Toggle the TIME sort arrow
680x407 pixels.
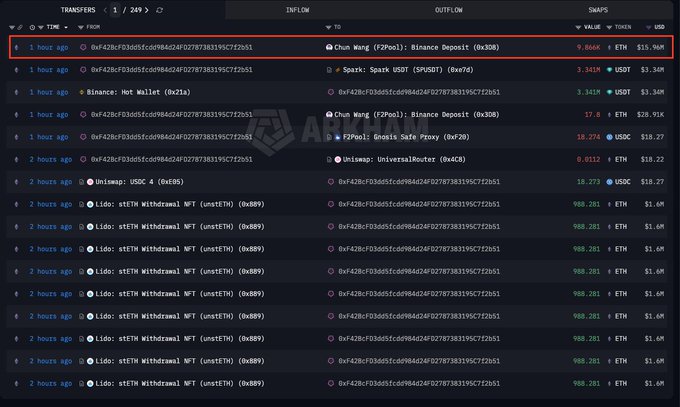coord(66,27)
